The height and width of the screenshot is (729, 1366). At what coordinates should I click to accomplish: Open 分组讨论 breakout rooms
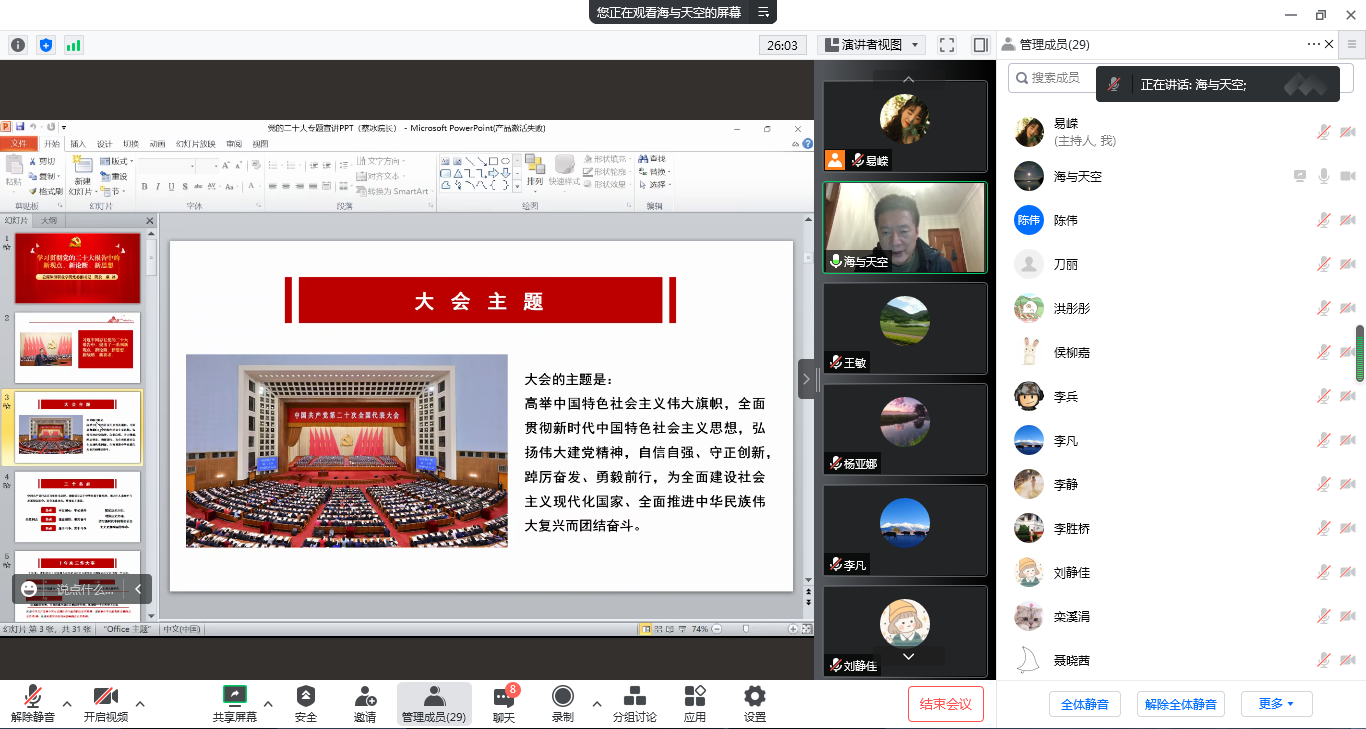[x=635, y=704]
